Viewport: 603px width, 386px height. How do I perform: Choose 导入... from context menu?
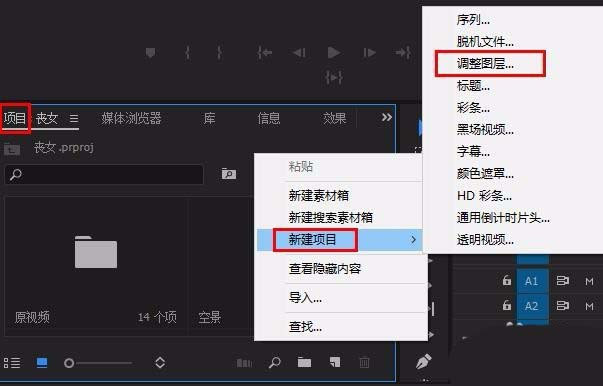pos(305,298)
